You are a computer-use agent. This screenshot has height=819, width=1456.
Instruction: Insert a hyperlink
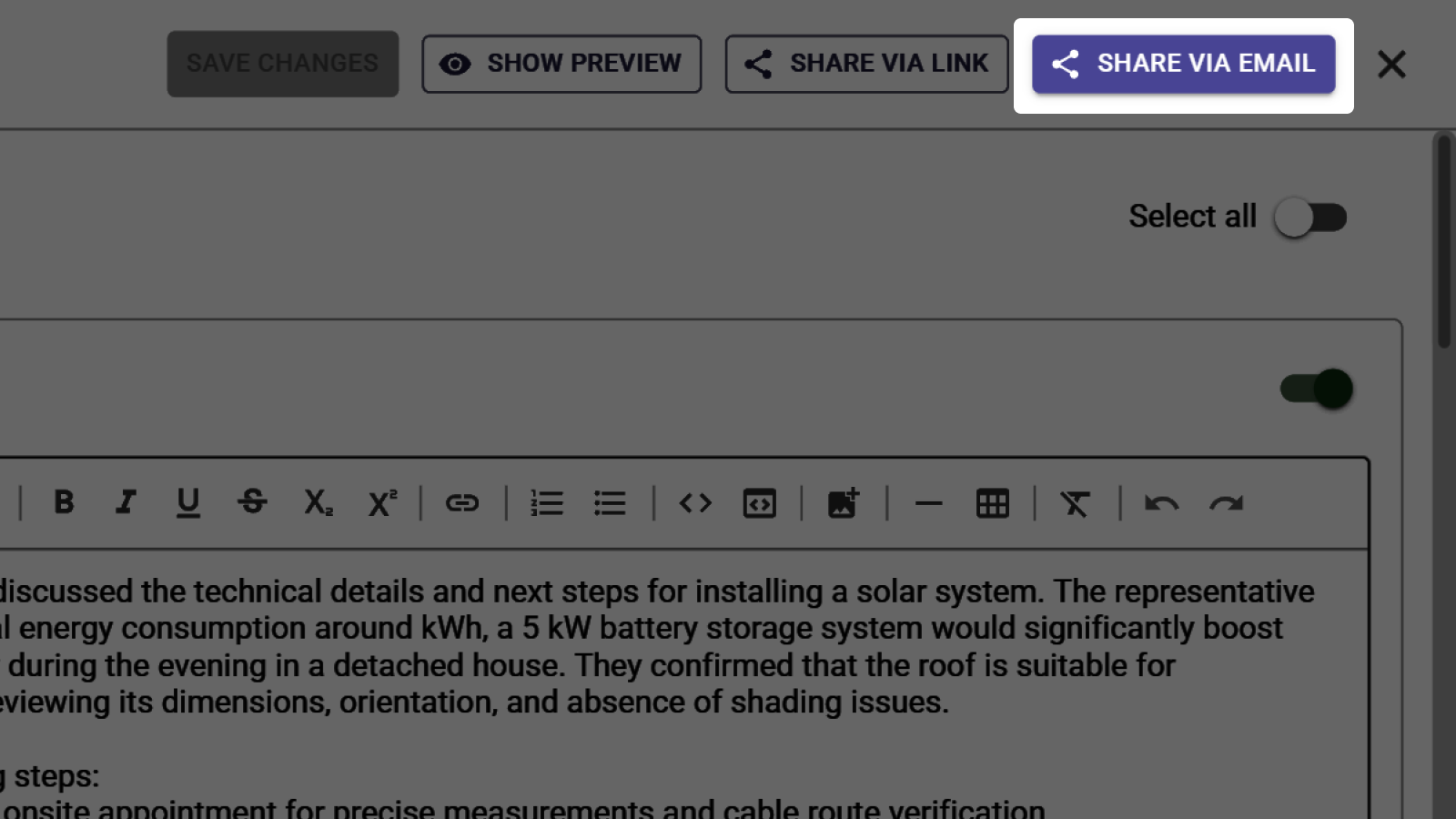(x=462, y=502)
